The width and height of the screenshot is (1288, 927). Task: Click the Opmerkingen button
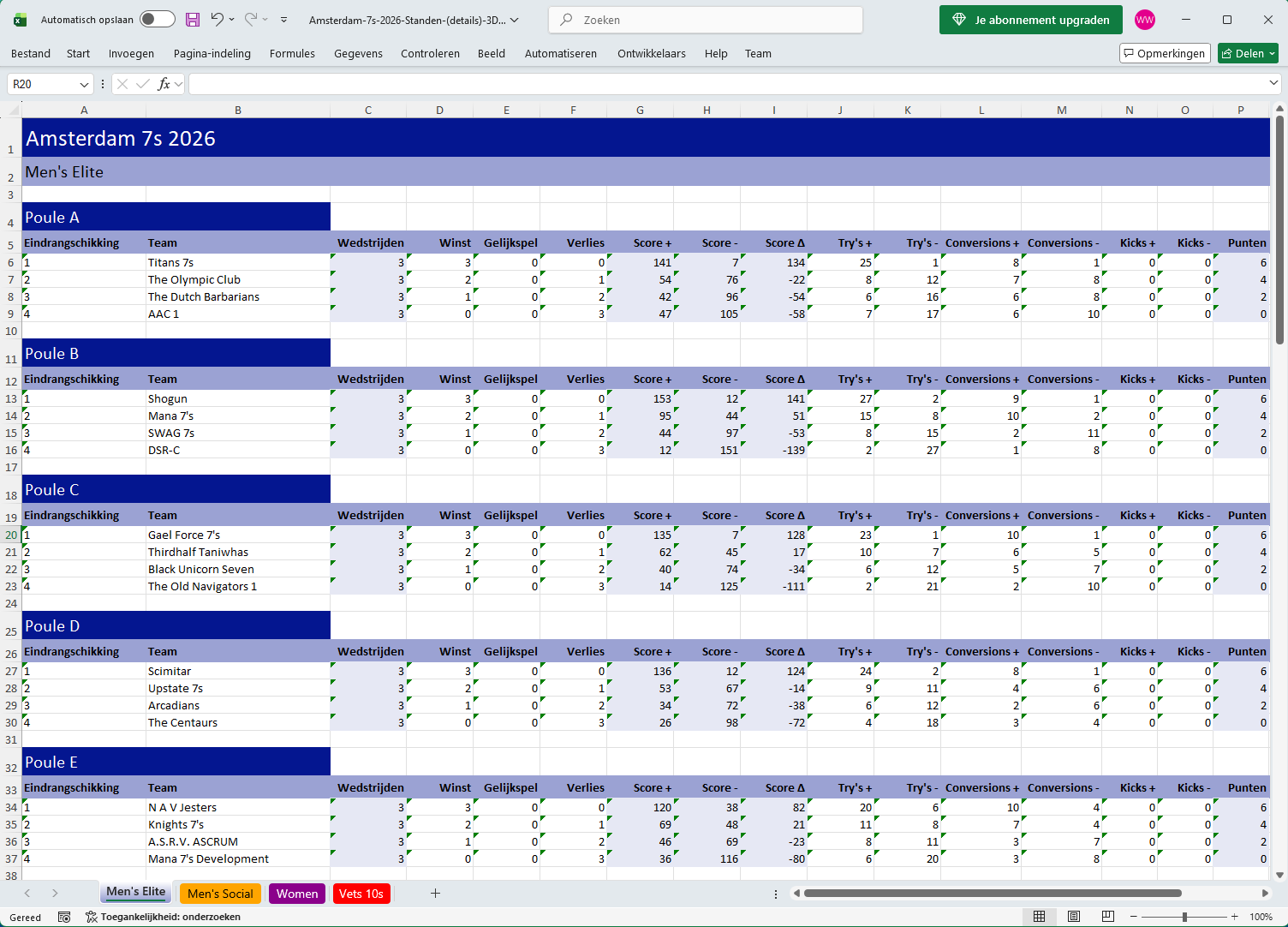pos(1165,53)
